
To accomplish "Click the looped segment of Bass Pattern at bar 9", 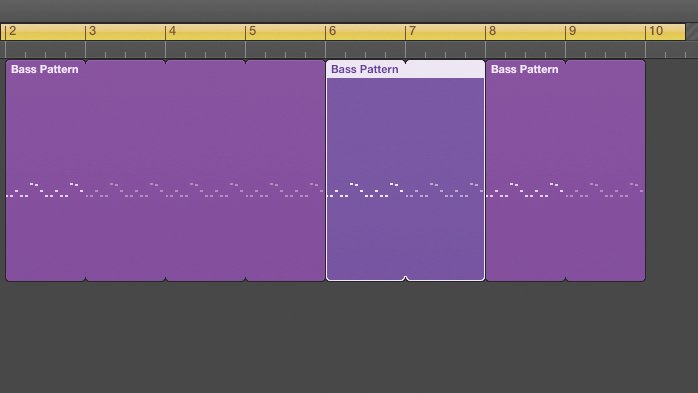I will point(605,171).
